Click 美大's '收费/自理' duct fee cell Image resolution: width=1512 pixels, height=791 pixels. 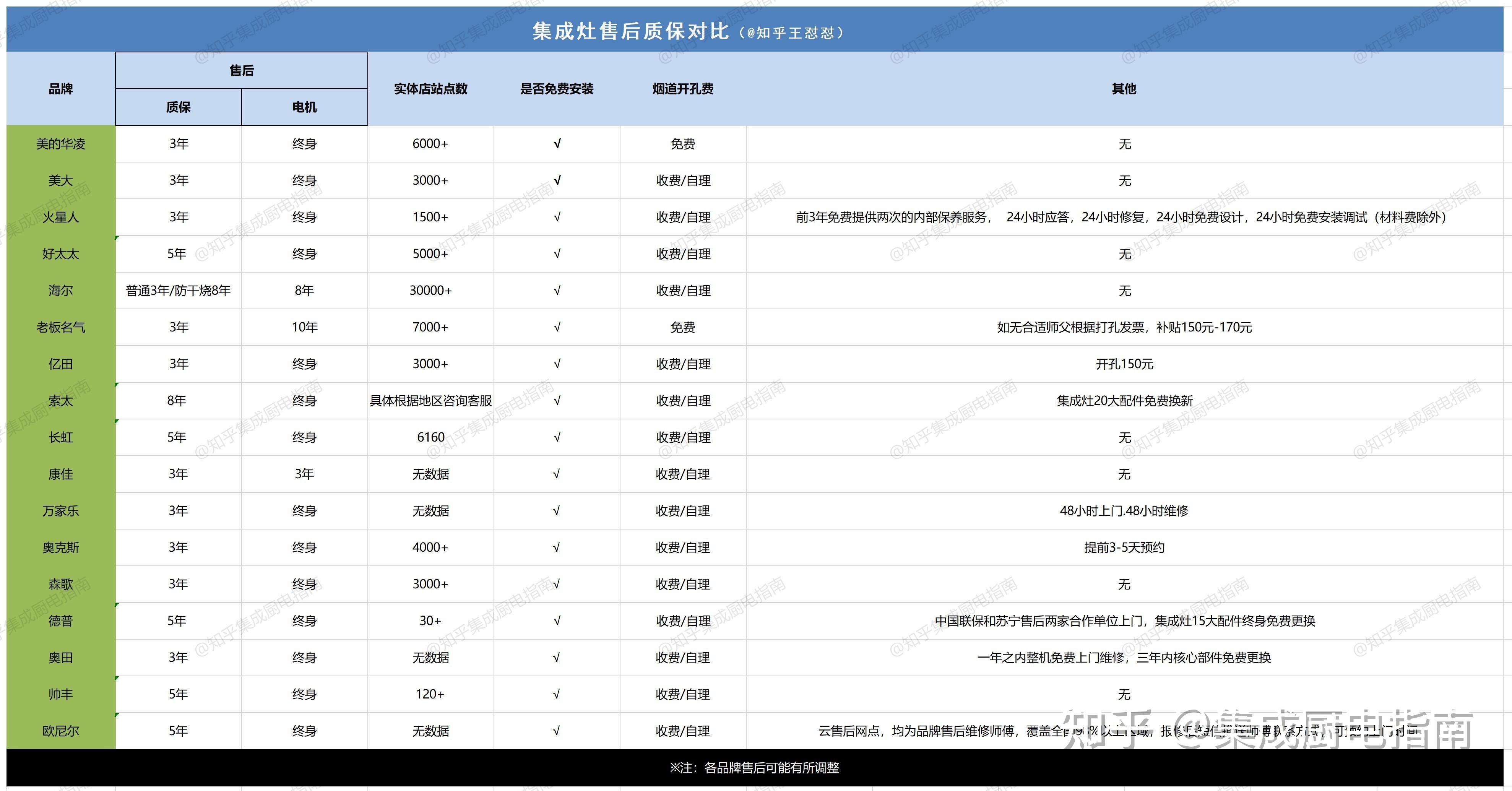683,181
